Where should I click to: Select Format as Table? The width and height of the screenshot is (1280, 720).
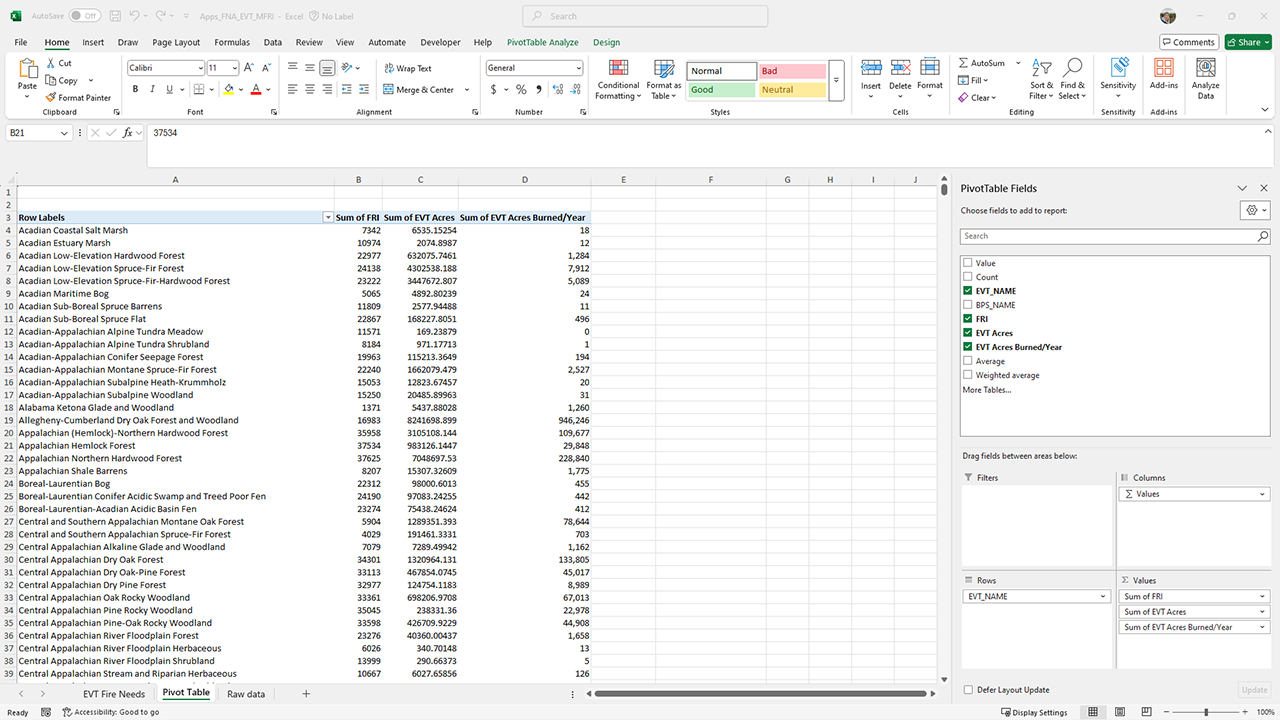point(664,80)
